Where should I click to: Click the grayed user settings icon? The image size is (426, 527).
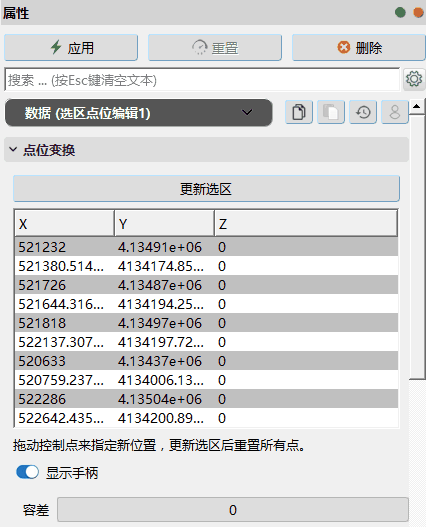pyautogui.click(x=395, y=112)
